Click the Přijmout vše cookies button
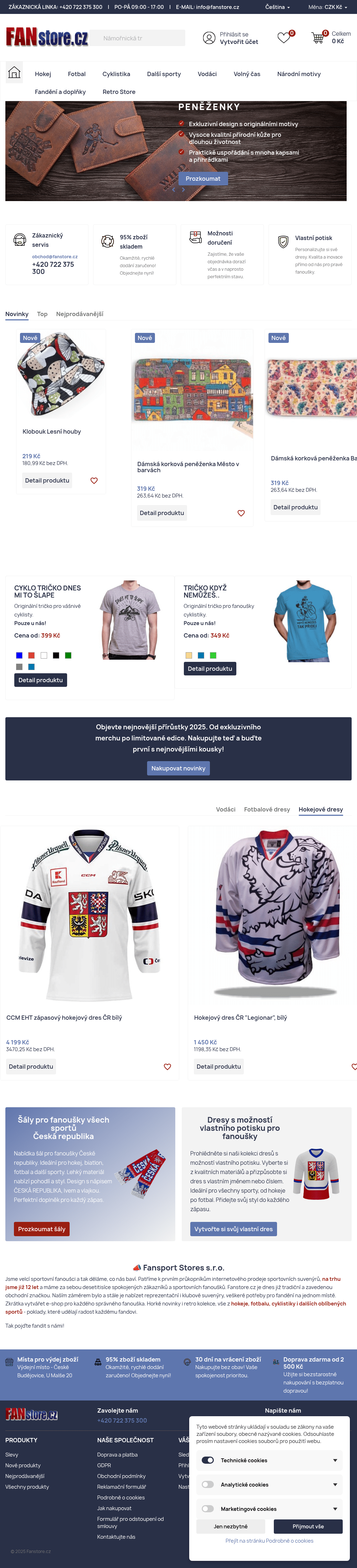 (308, 1526)
